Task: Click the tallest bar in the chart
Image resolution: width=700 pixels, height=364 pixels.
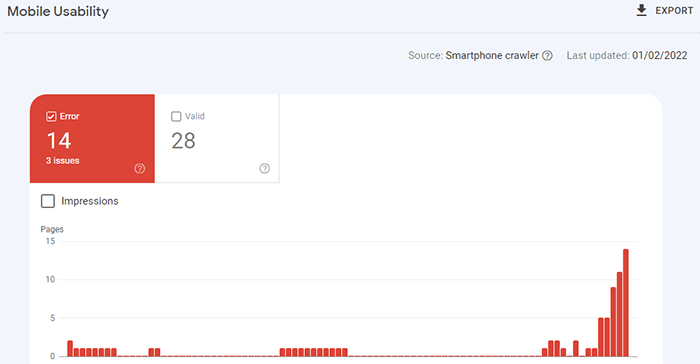Action: click(x=626, y=303)
